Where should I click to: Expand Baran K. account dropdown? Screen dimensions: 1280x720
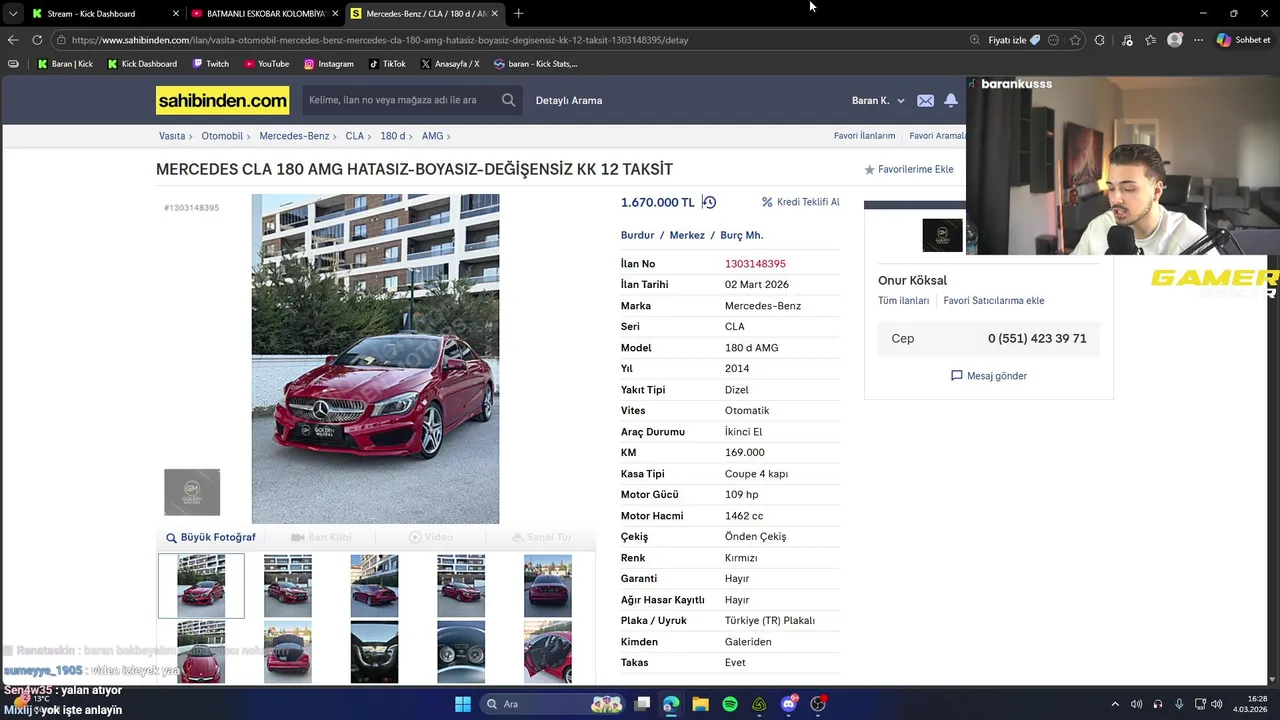pyautogui.click(x=878, y=100)
